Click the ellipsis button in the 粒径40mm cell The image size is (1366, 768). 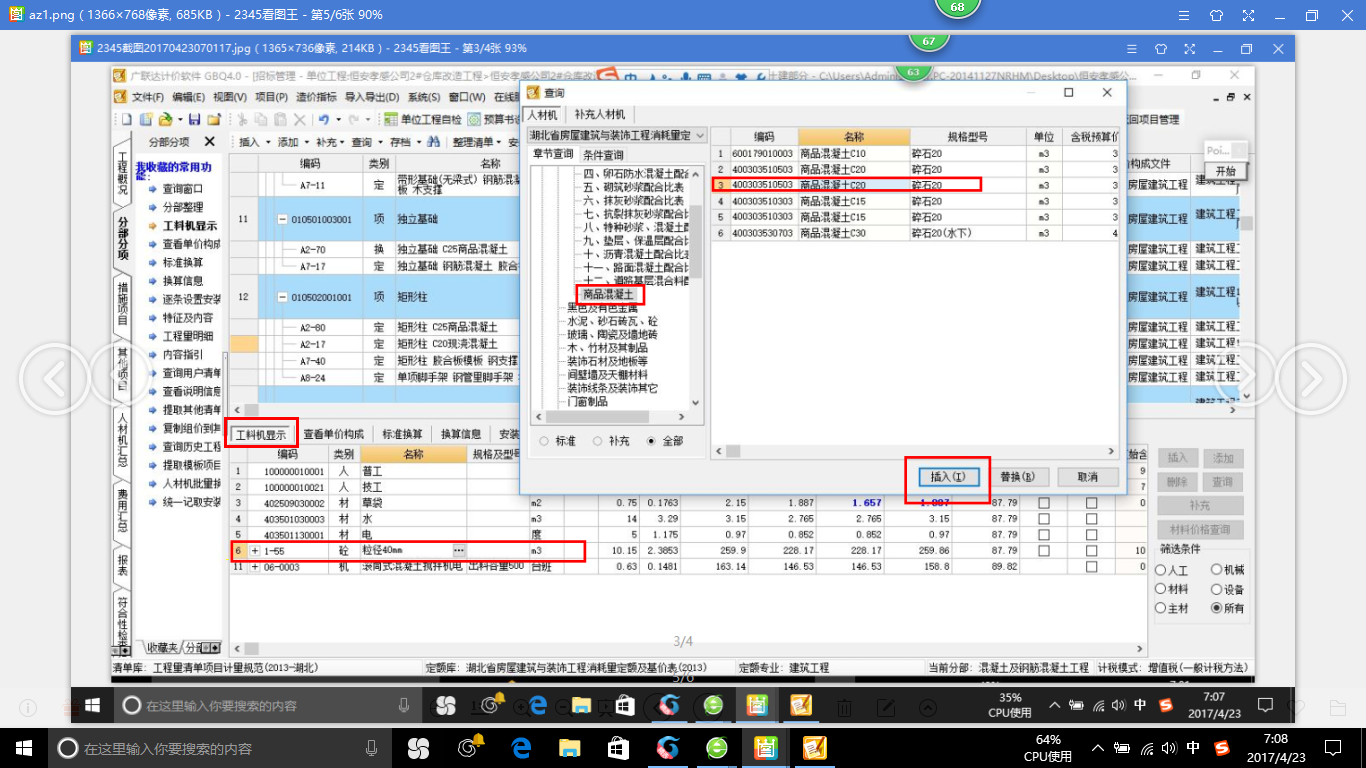pos(459,550)
